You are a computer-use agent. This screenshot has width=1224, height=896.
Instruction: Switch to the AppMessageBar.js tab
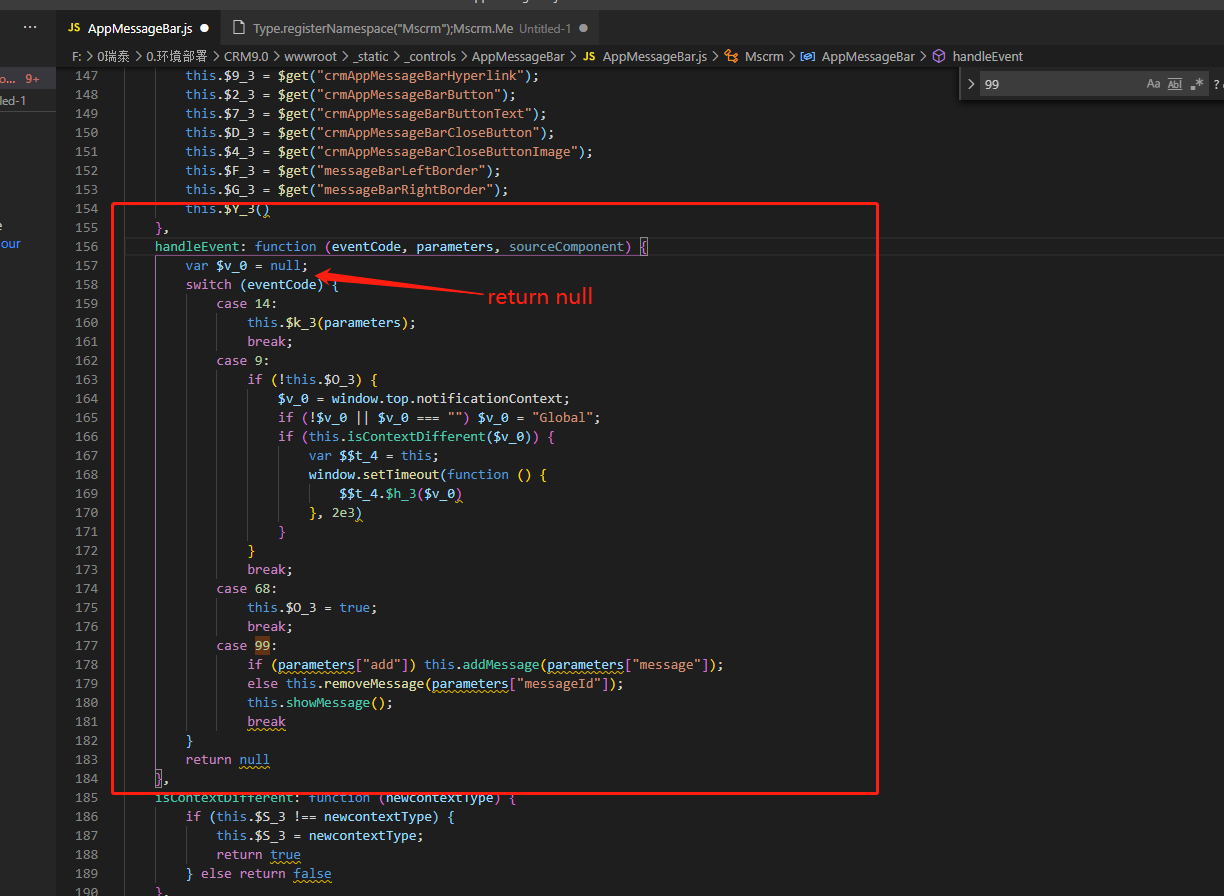139,29
